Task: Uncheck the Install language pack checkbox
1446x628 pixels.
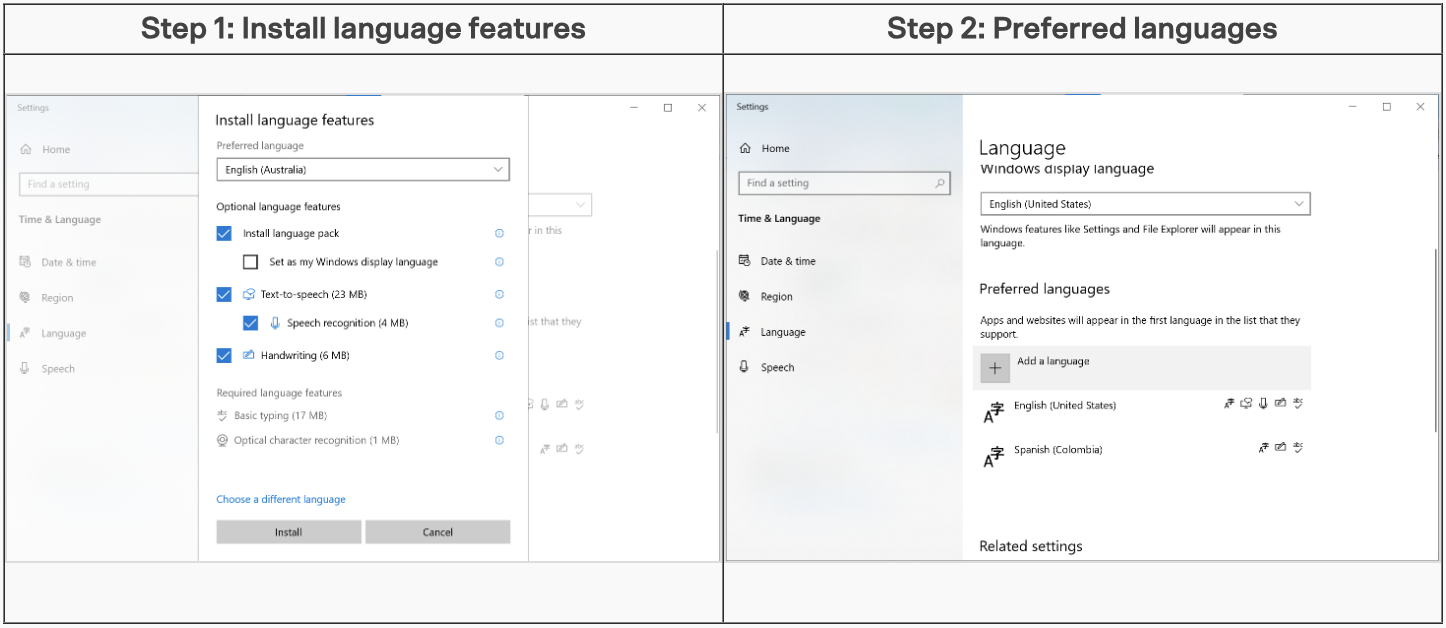Action: click(x=224, y=234)
